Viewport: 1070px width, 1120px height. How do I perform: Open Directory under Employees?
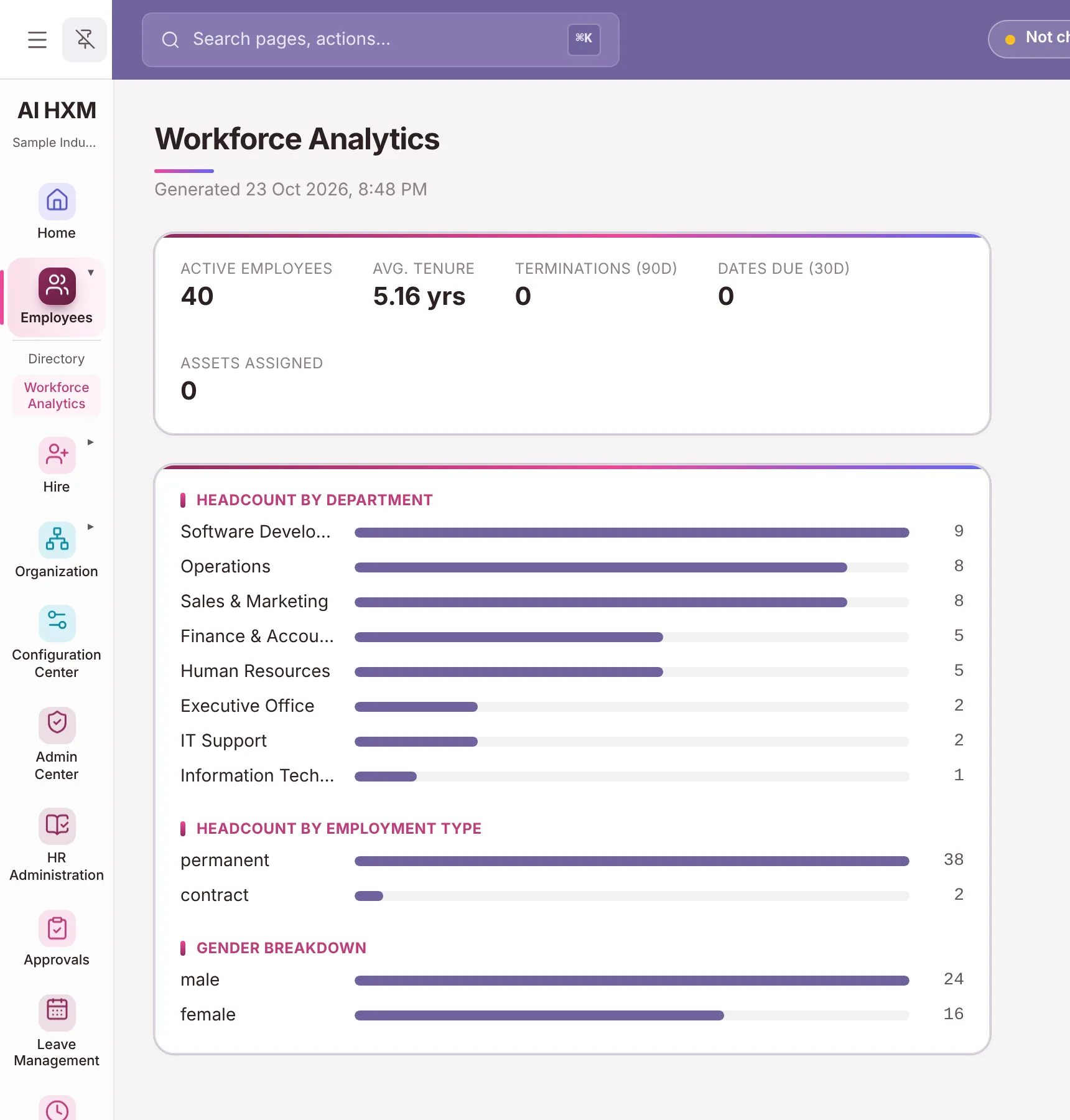[57, 359]
